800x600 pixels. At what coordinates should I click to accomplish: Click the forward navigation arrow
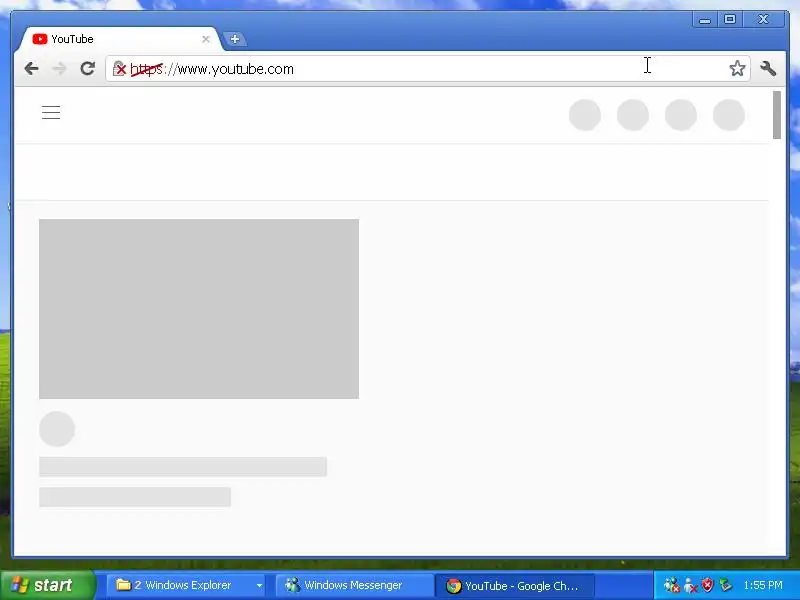click(x=60, y=68)
